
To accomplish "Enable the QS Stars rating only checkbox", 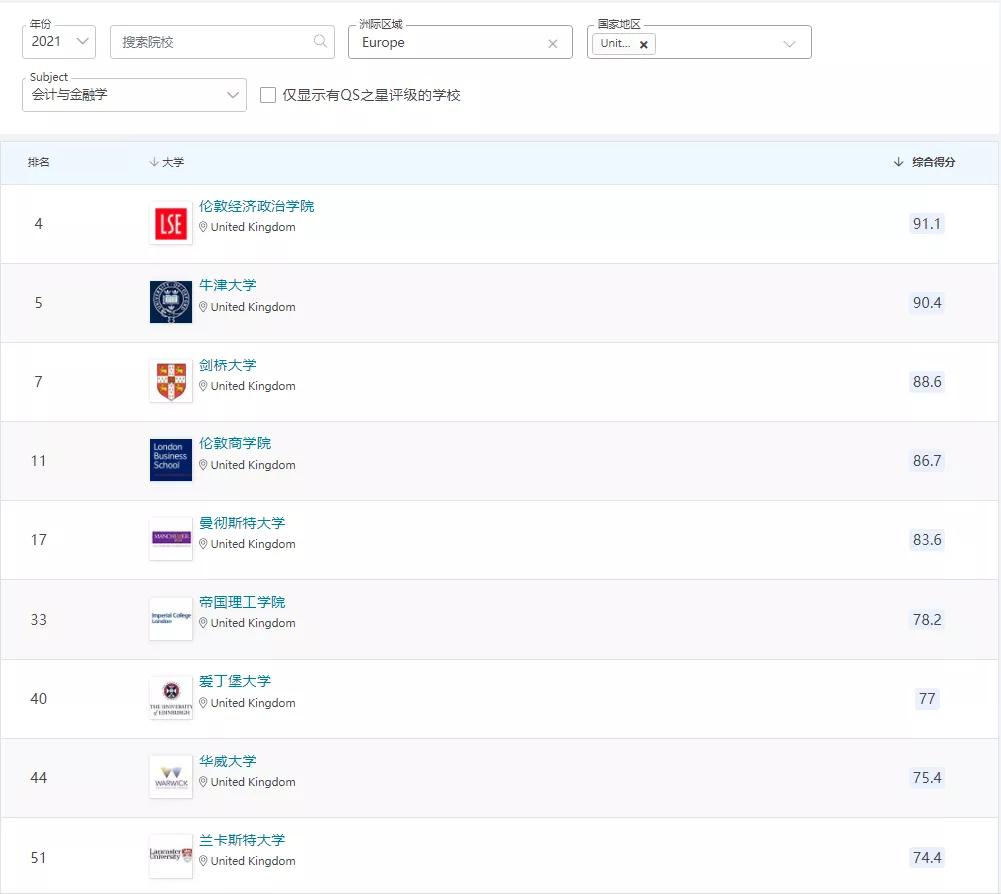I will pos(268,95).
